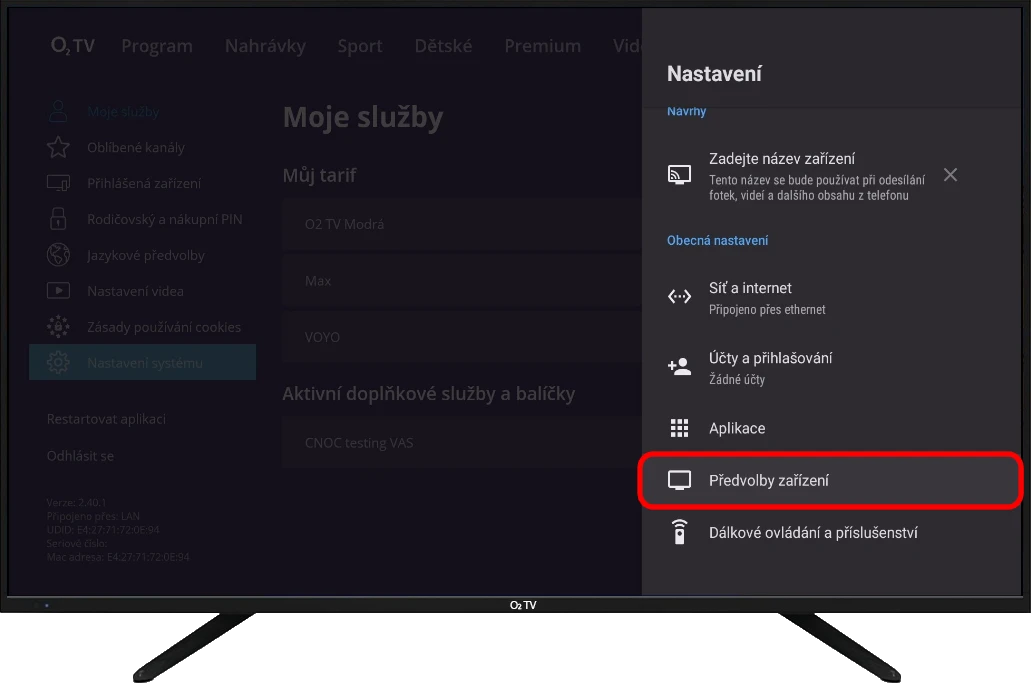Click the Aplikace grid icon
The image size is (1031, 683).
pos(679,429)
